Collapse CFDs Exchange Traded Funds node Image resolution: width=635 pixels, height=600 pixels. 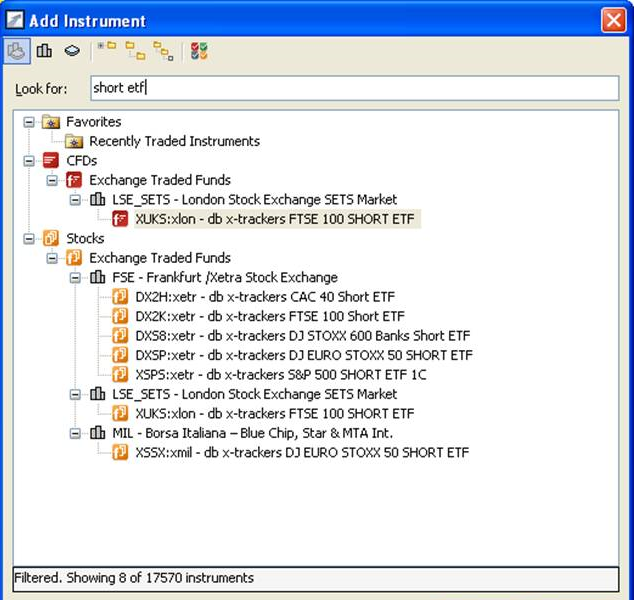pos(52,180)
